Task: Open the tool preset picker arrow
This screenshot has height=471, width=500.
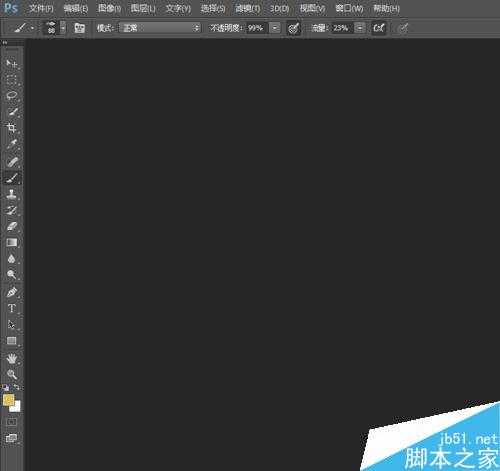Action: (x=32, y=28)
